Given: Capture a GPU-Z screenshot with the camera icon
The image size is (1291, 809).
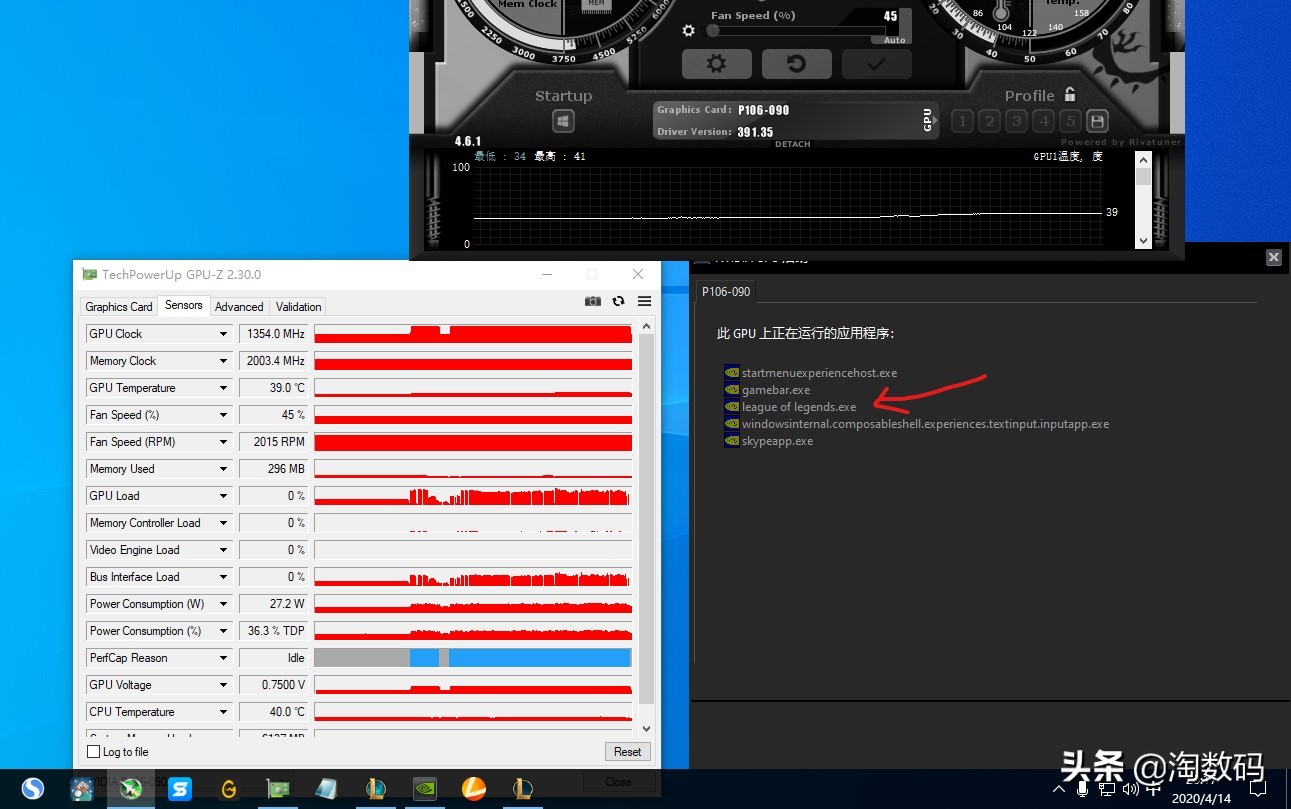Looking at the screenshot, I should click(592, 301).
